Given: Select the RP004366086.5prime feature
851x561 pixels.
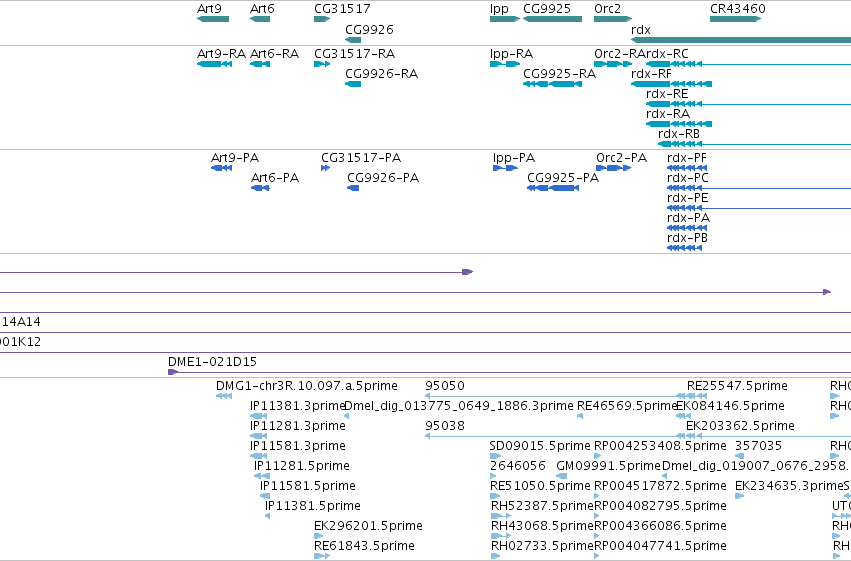Looking at the screenshot, I should (597, 536).
